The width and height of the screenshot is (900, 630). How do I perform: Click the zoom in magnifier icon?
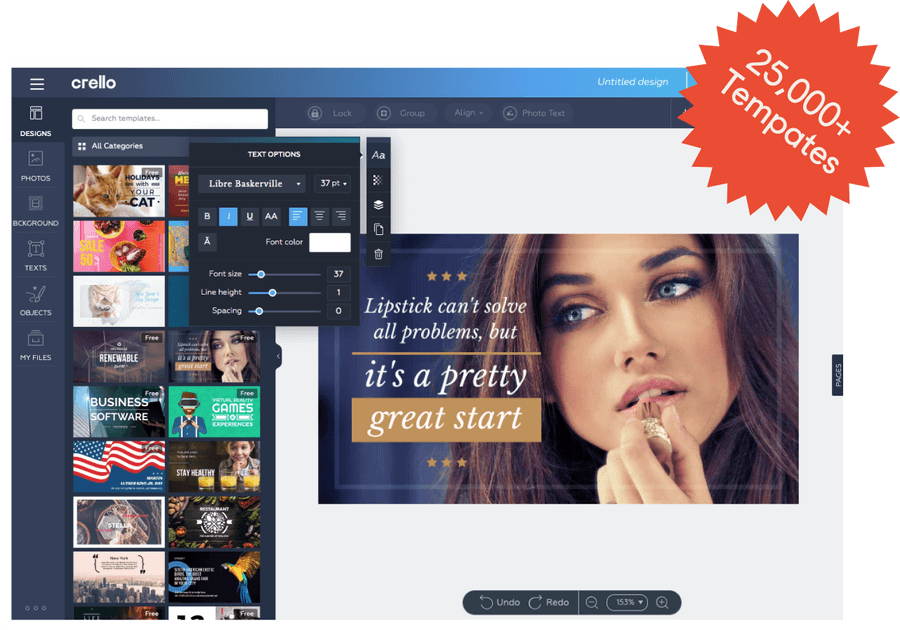(x=662, y=602)
